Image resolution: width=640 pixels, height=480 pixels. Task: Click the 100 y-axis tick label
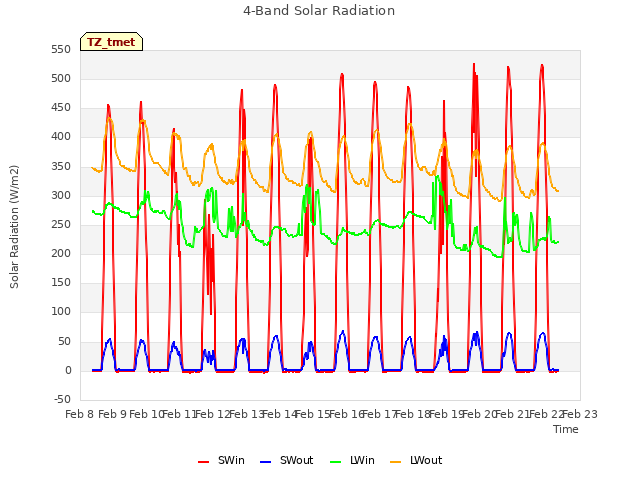click(x=61, y=312)
